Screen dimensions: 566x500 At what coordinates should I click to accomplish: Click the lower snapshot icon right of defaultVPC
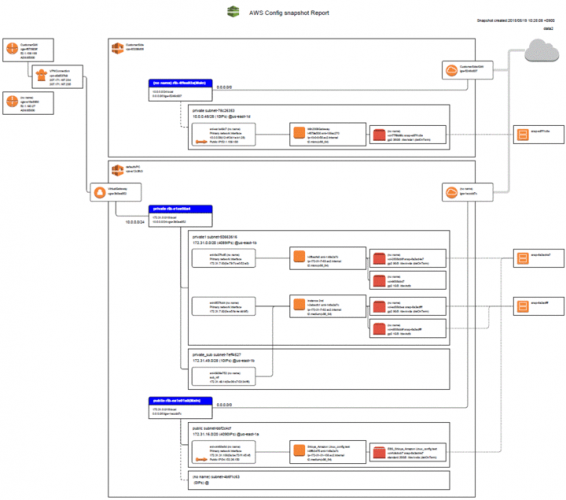coord(522,306)
